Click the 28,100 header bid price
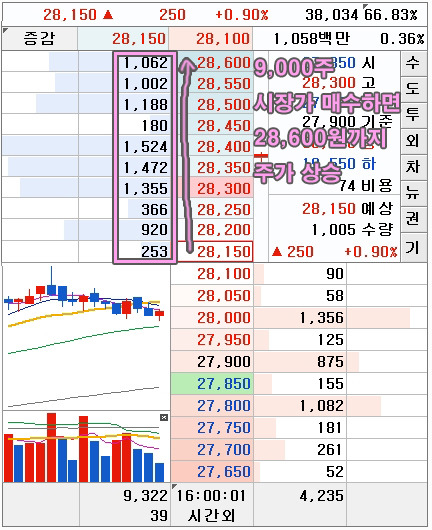 211,39
